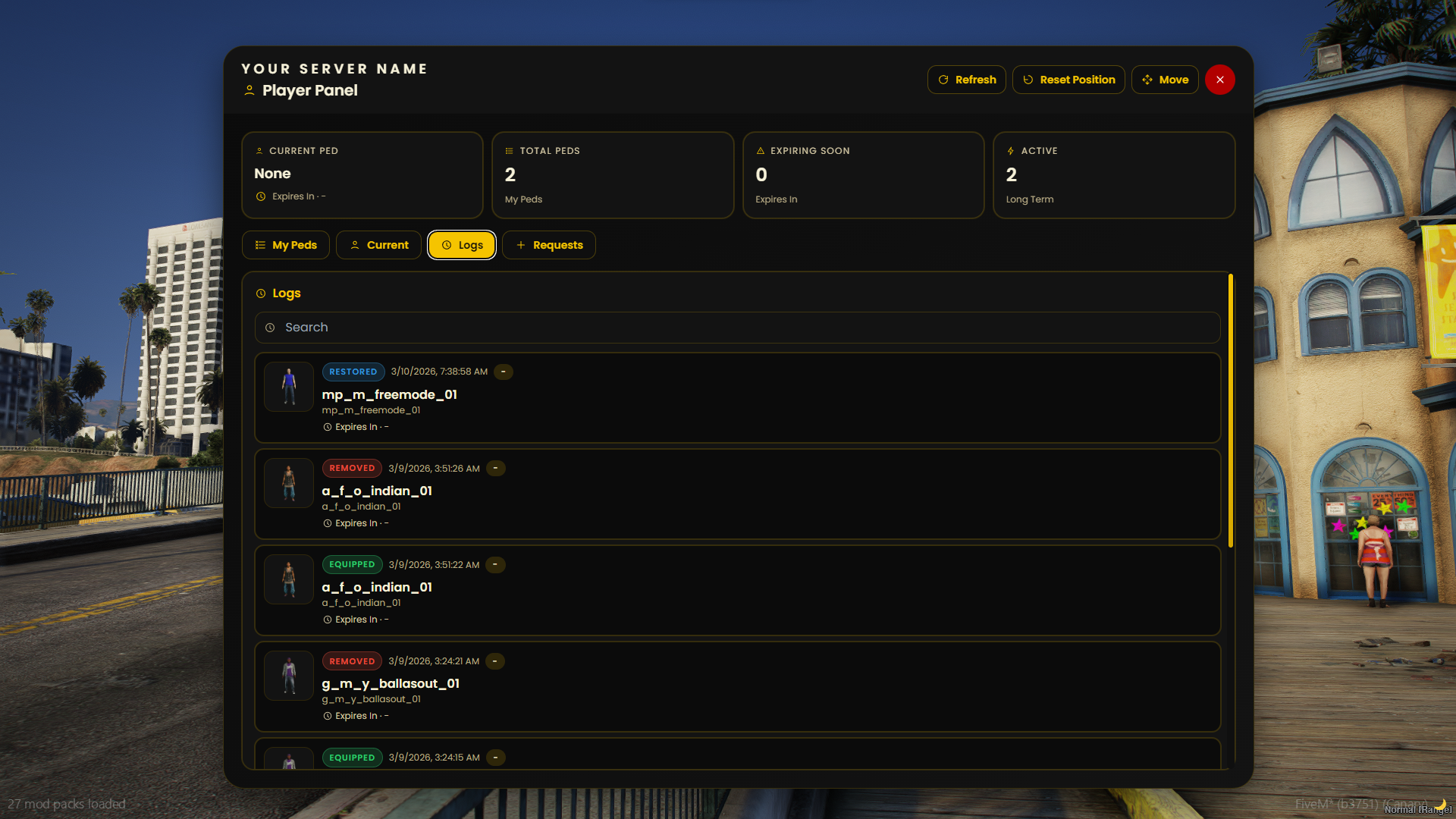The height and width of the screenshot is (819, 1456).
Task: Click the clock icon beside Logs heading
Action: (x=261, y=293)
